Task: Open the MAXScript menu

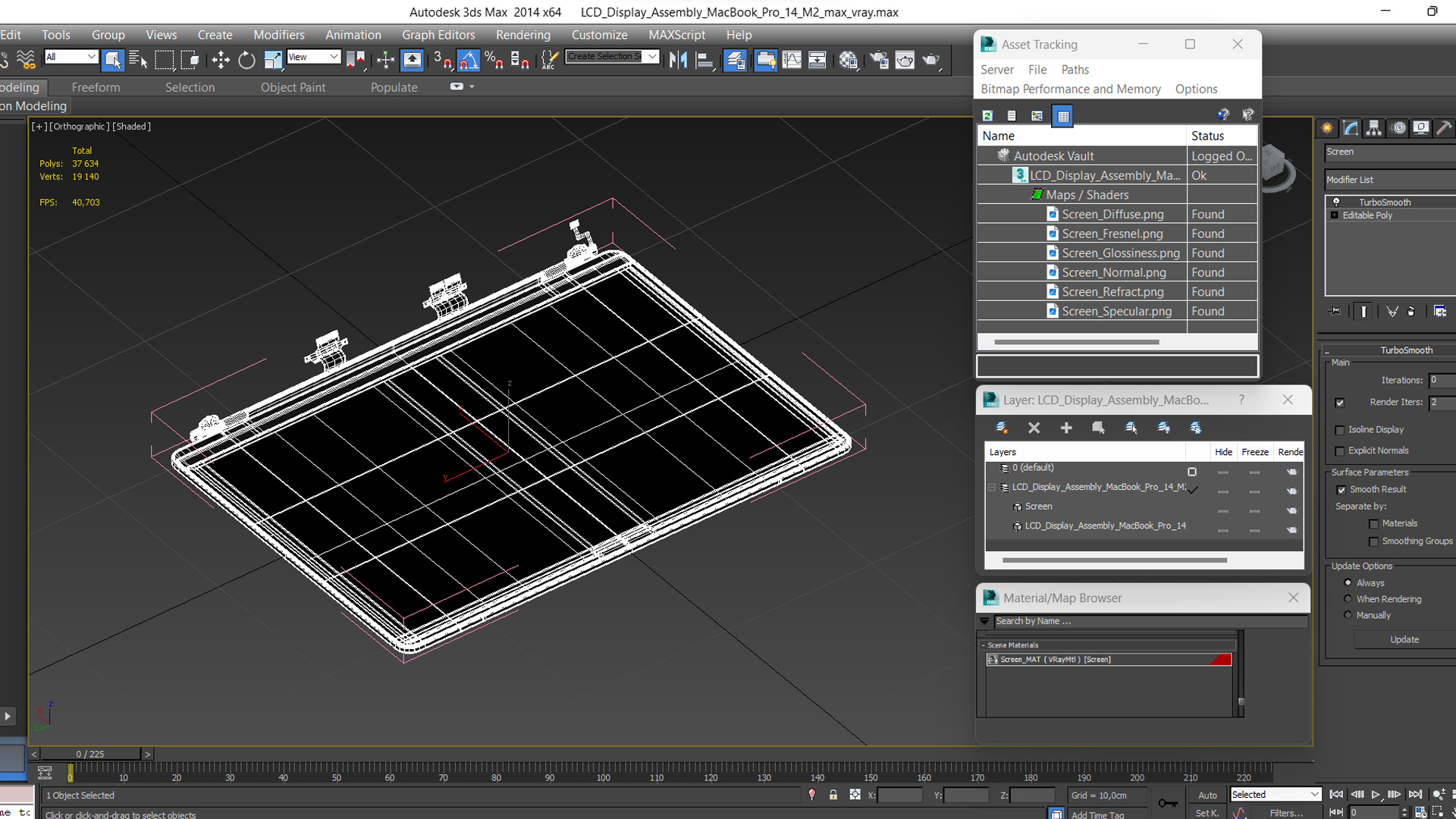Action: pyautogui.click(x=676, y=35)
